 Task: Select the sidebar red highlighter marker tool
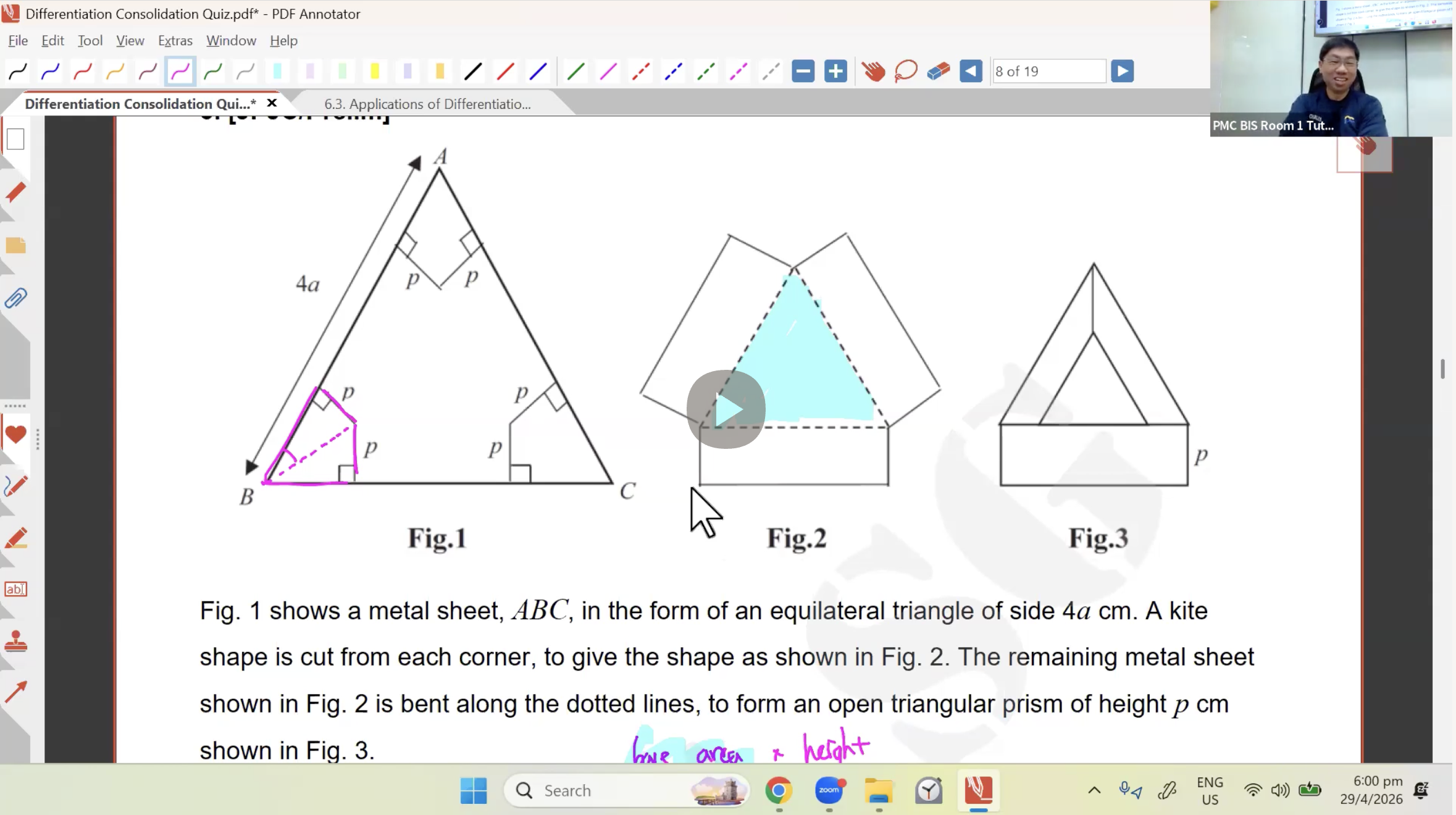point(15,538)
